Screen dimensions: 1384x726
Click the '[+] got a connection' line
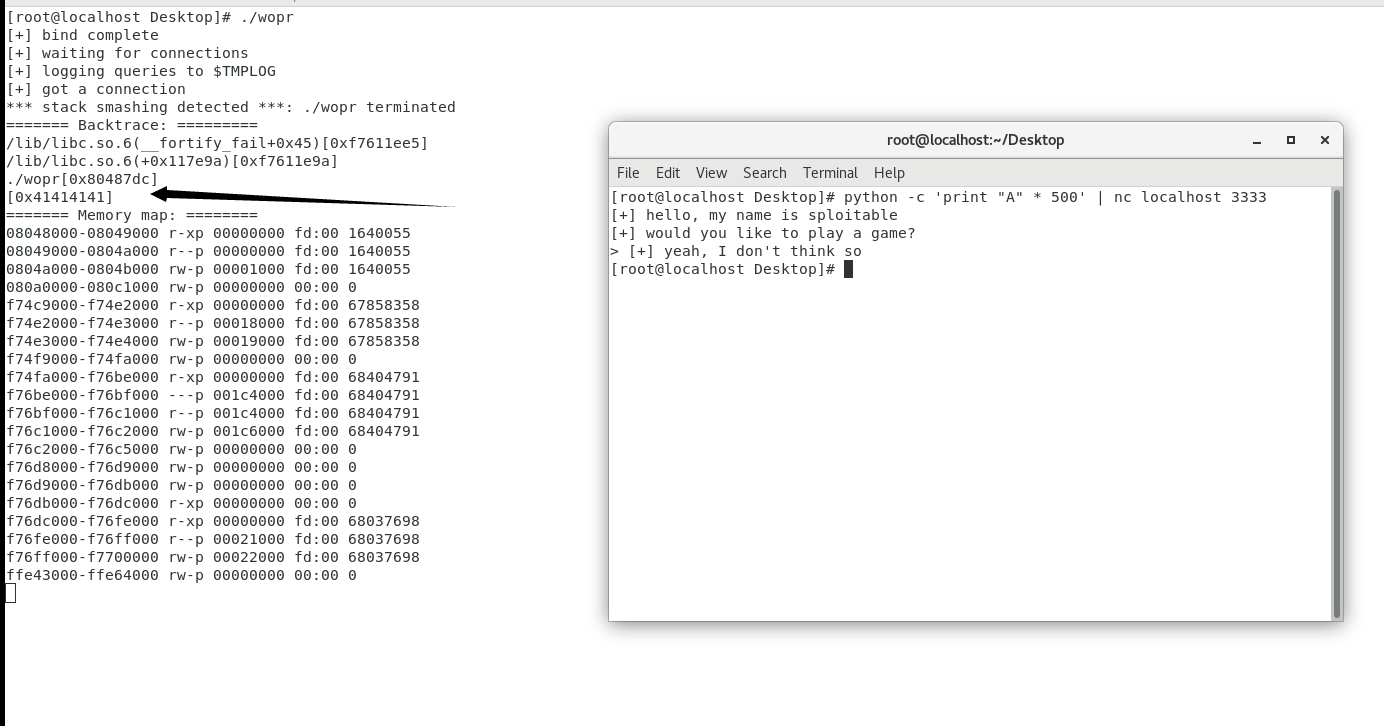pos(96,89)
